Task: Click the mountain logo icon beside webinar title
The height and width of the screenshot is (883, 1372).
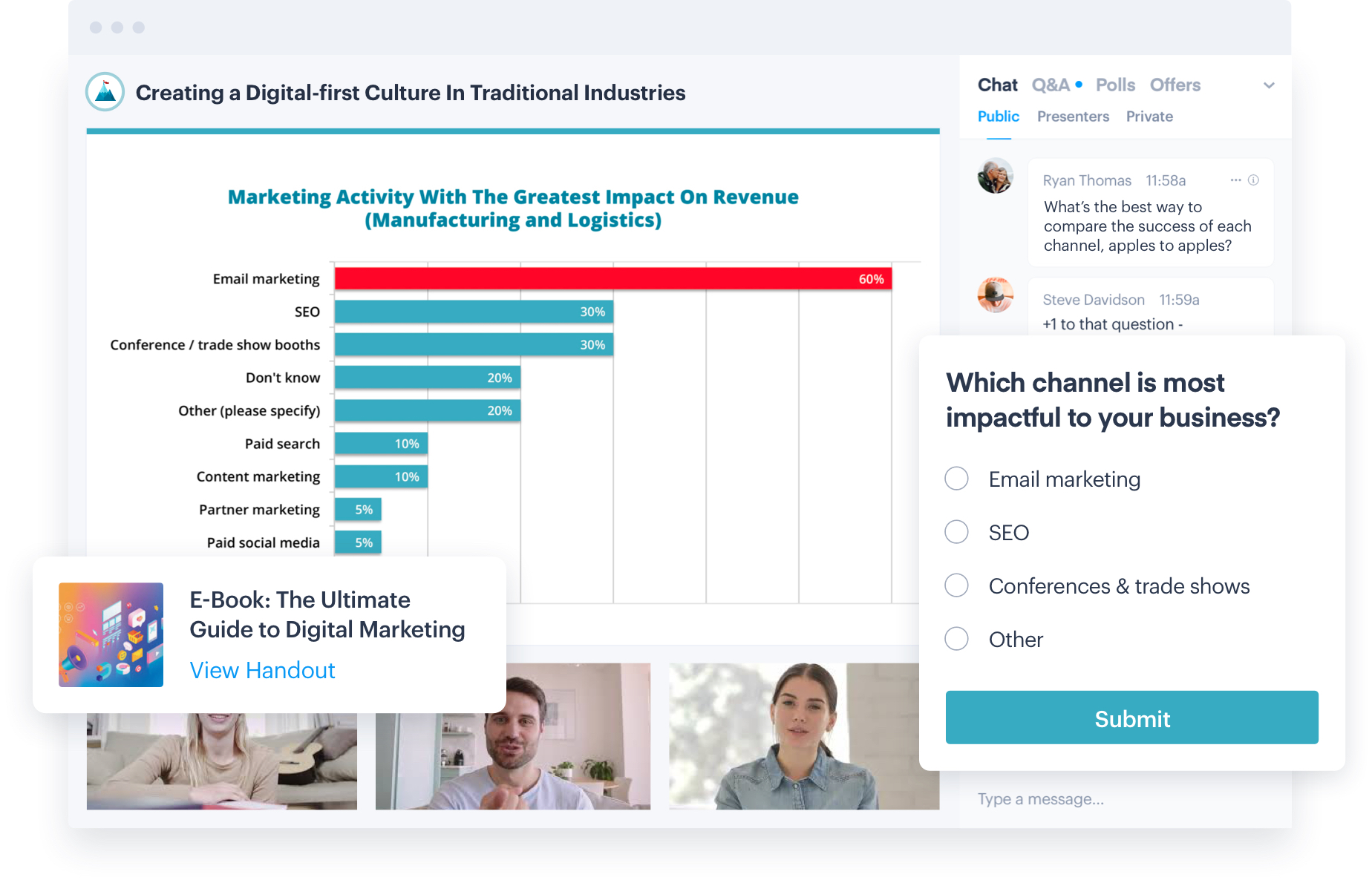Action: coord(105,92)
